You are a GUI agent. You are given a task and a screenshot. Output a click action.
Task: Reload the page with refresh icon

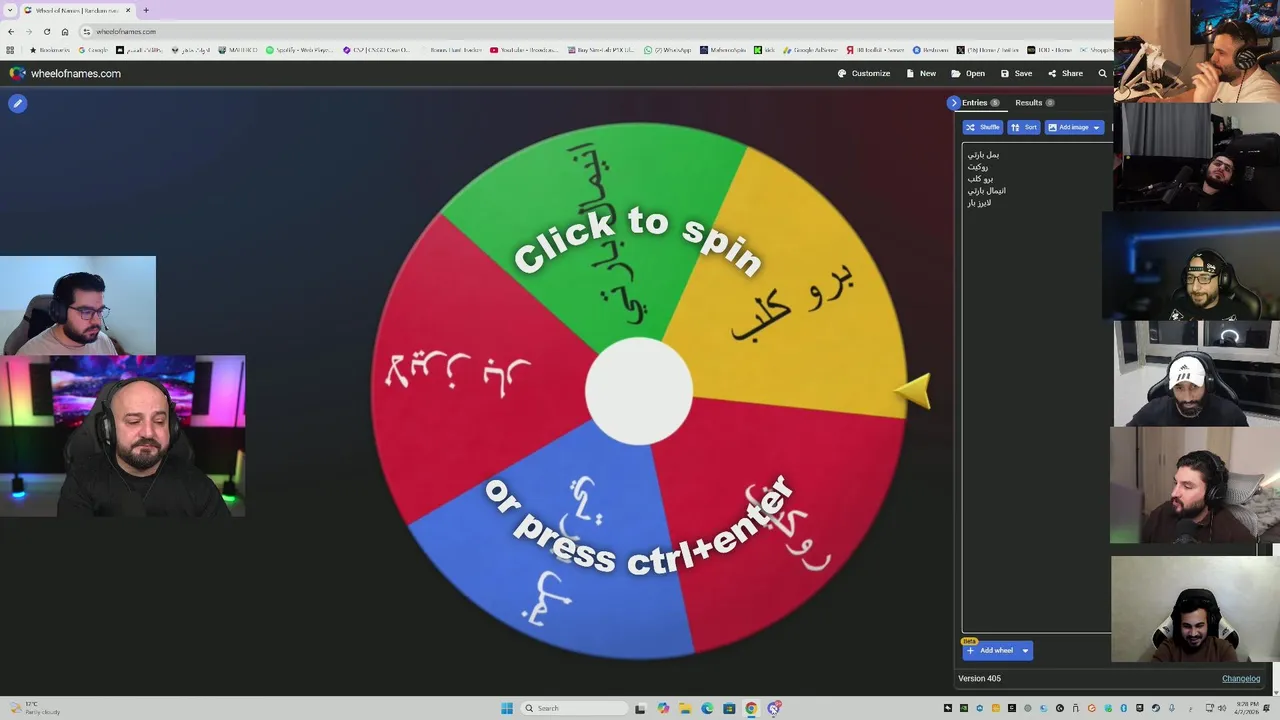(x=46, y=31)
